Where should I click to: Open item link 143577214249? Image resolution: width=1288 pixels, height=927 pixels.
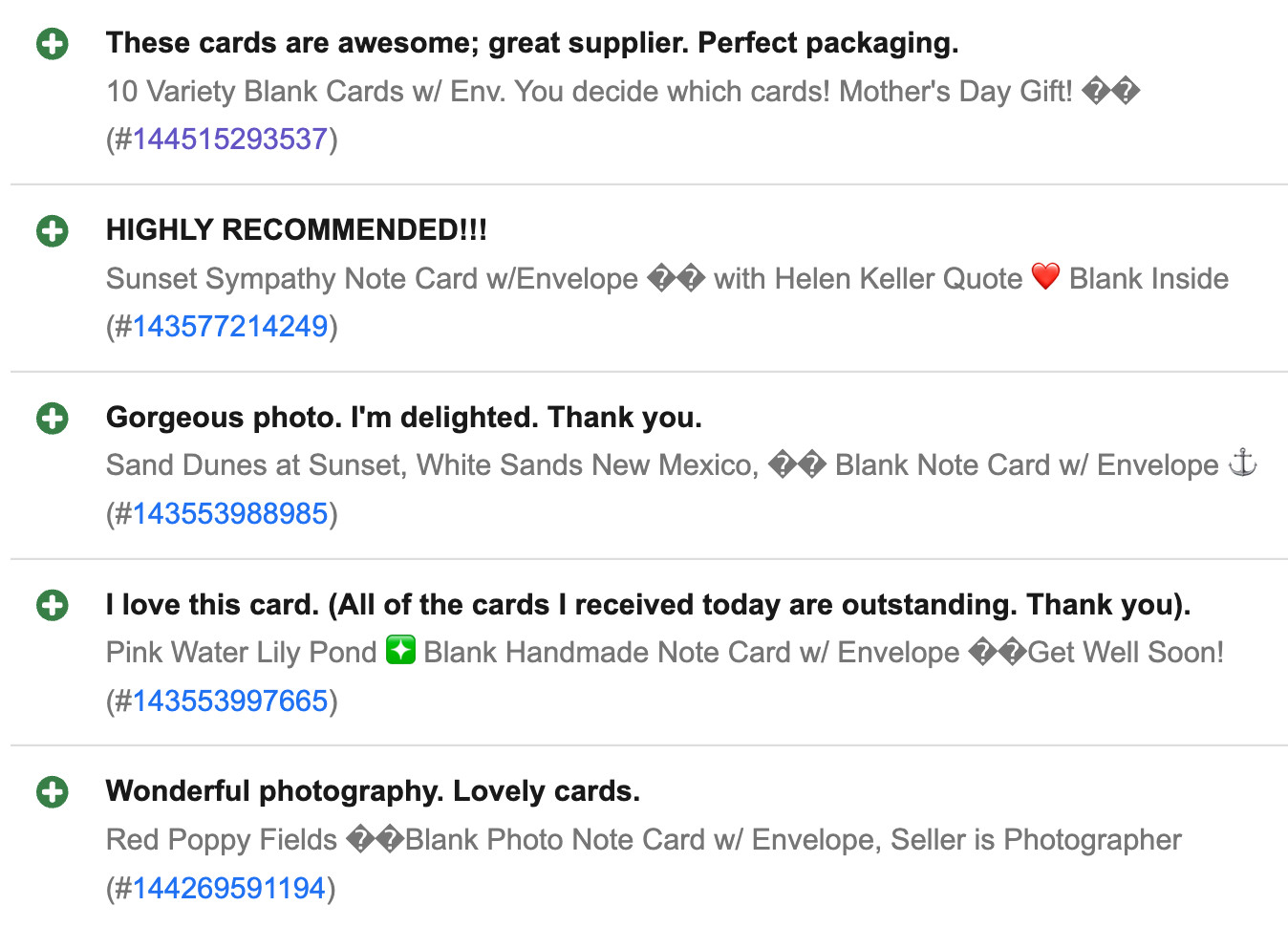point(230,327)
